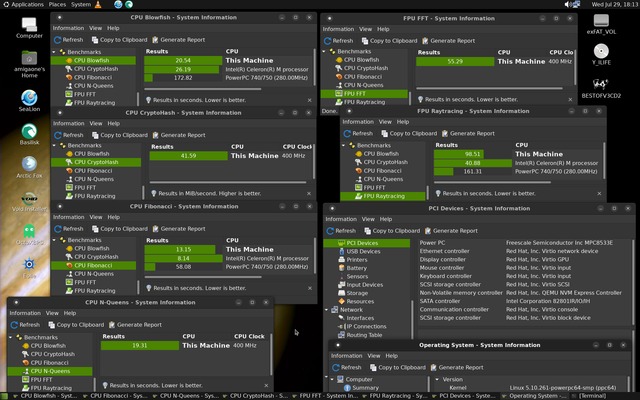Select Routing Table in PCI Devices window
This screenshot has height=400, width=640.
364,335
